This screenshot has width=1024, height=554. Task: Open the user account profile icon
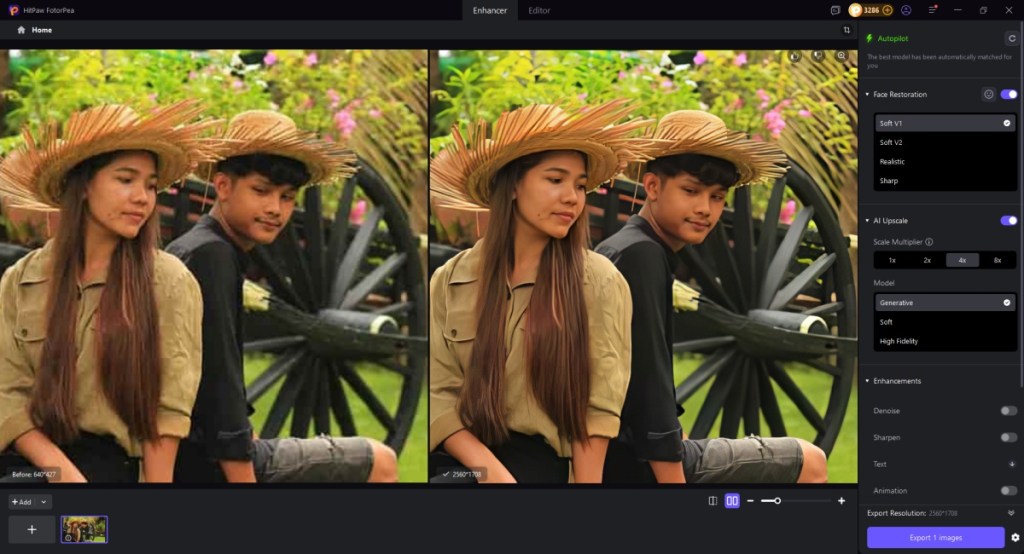(x=906, y=10)
